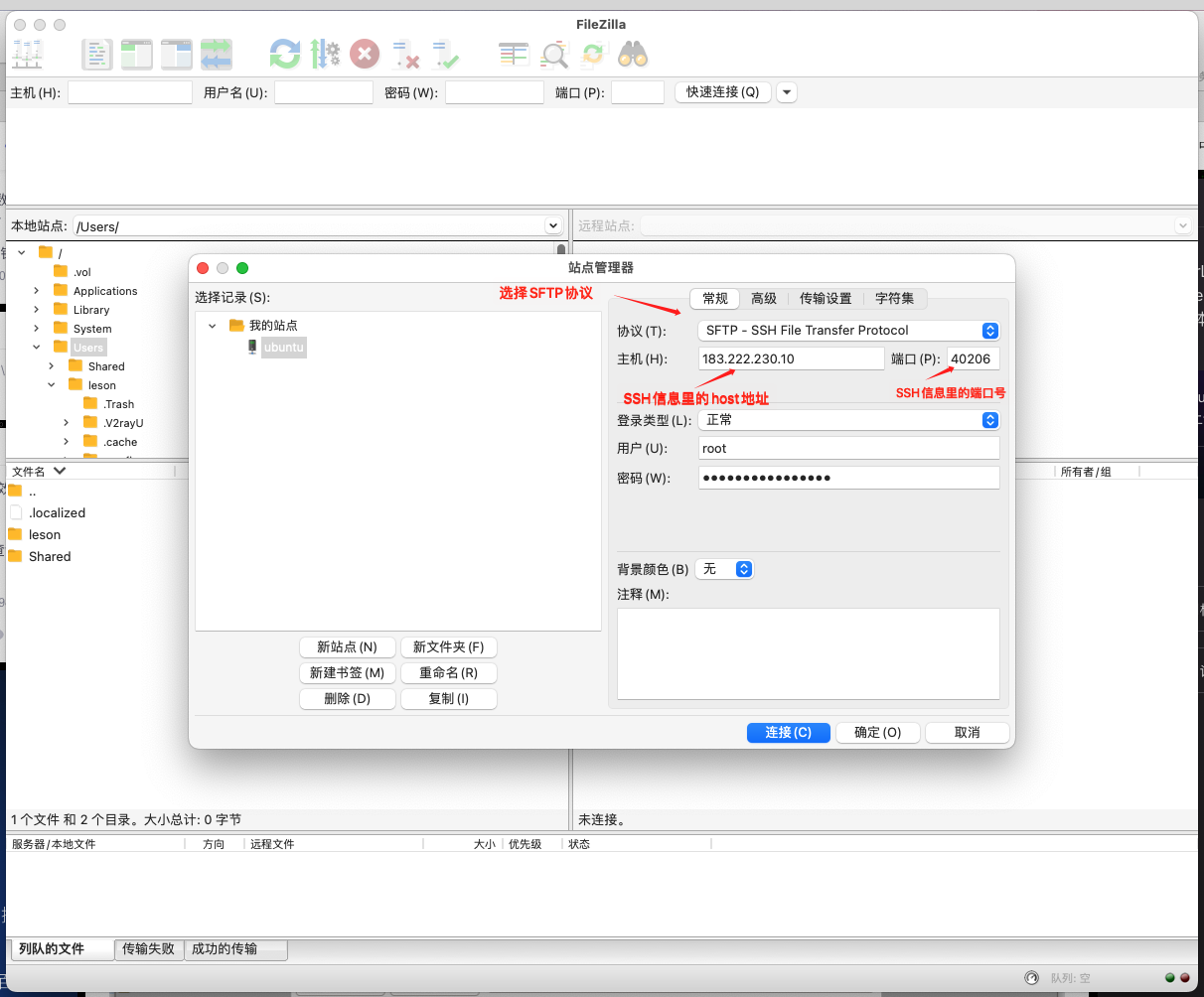
Task: Toggle the message log display icon
Action: click(97, 54)
